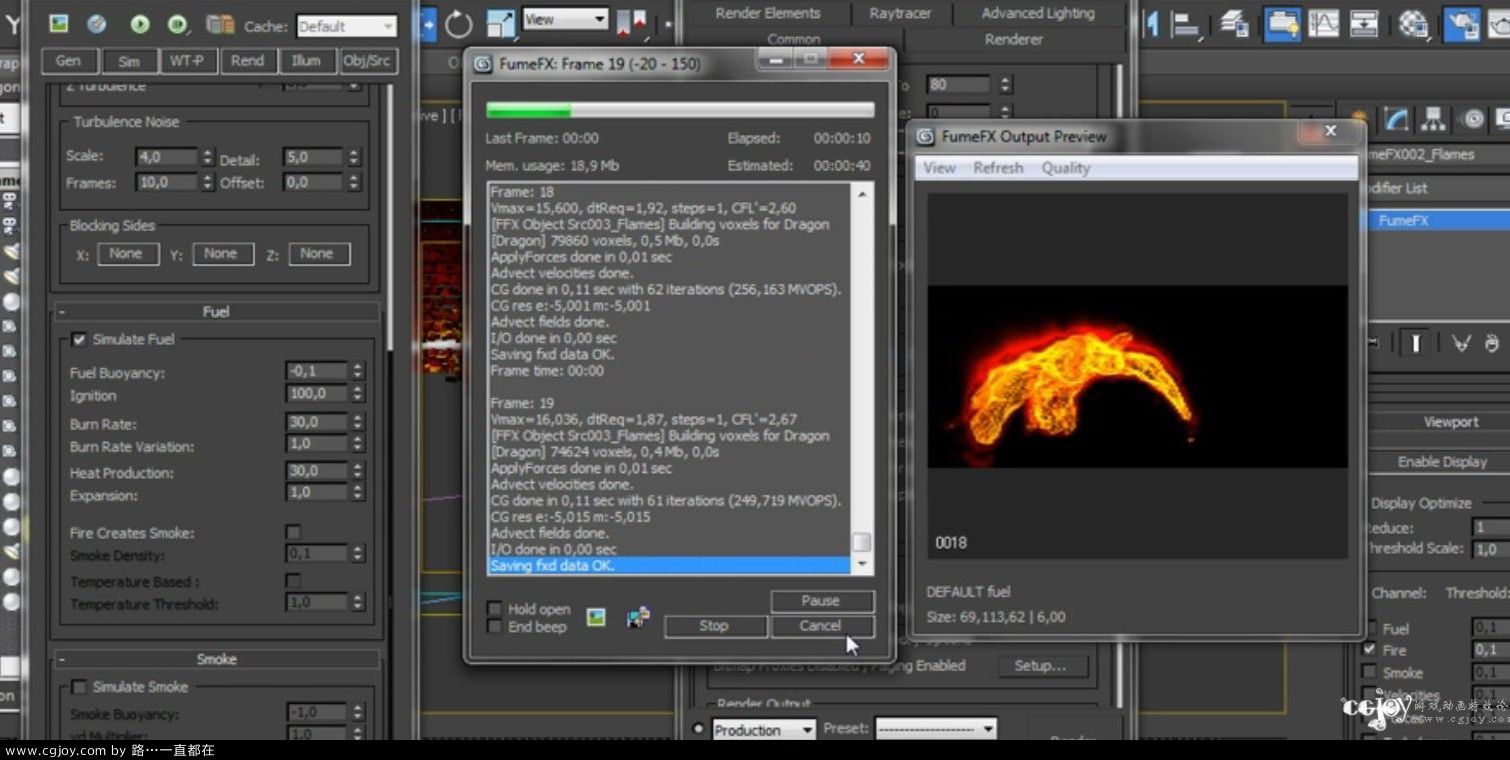Open the Cache dropdown

(346, 26)
